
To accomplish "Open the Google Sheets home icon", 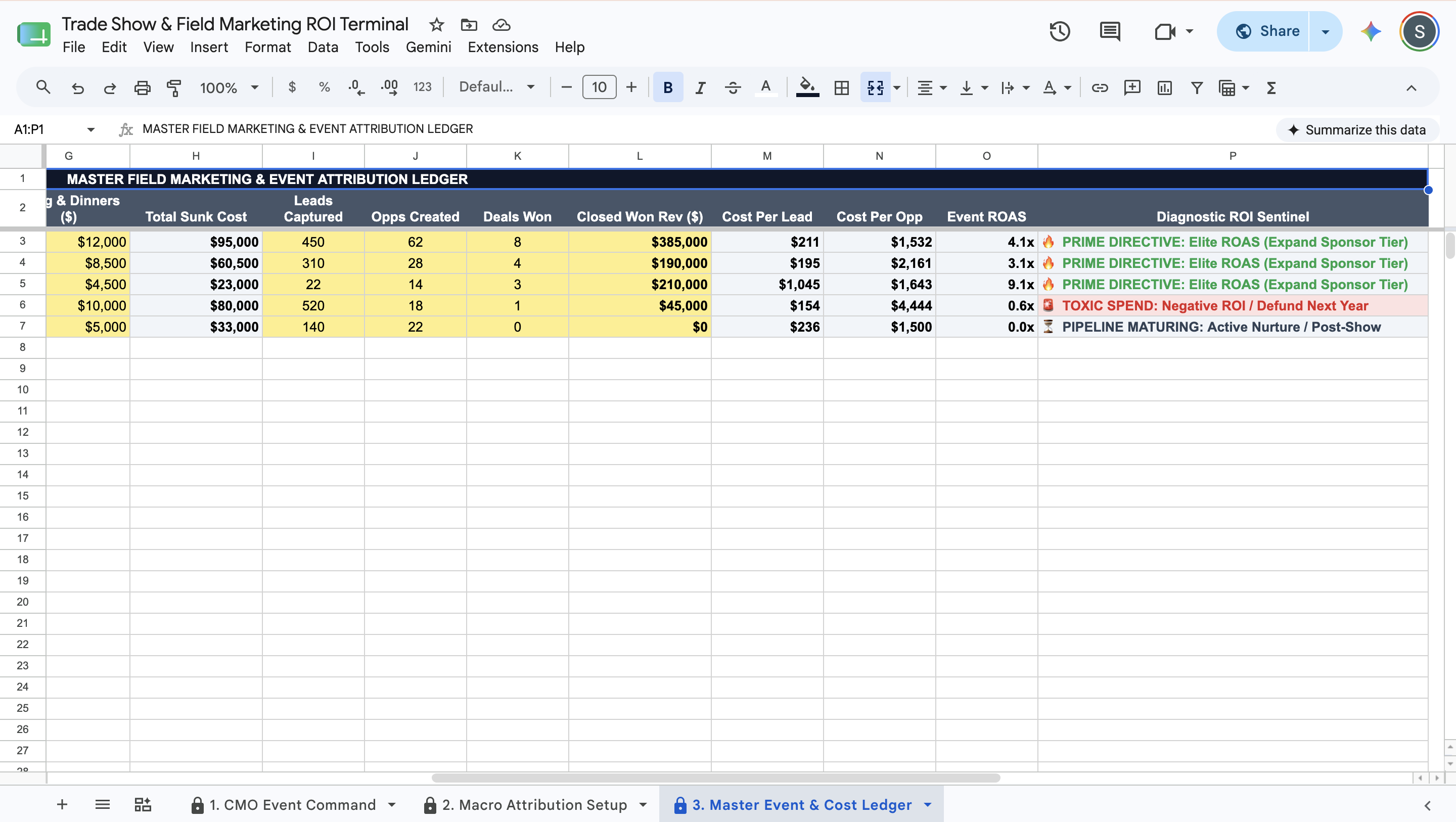I will 34,34.
